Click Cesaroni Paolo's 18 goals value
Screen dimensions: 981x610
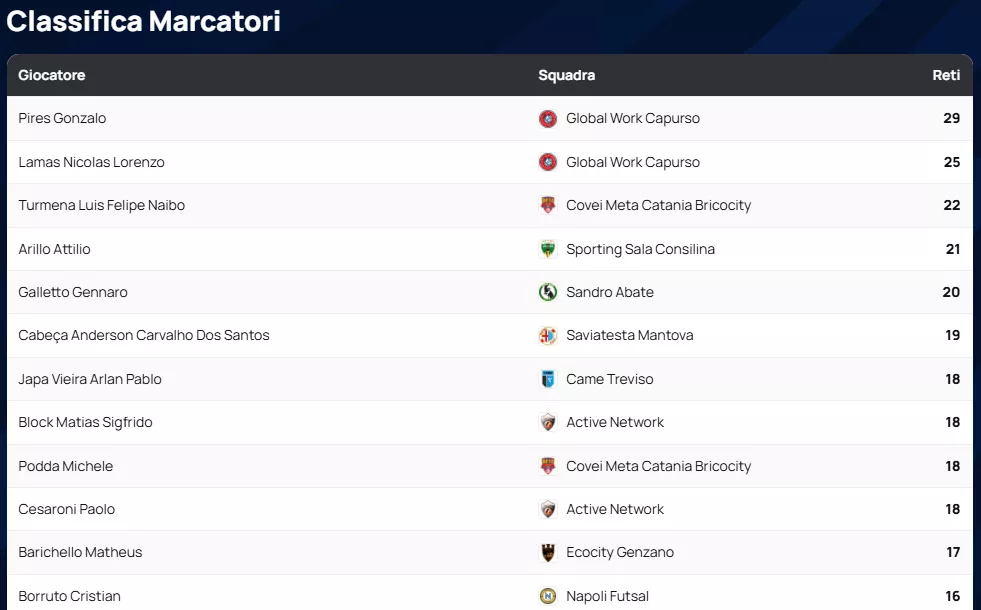952,509
